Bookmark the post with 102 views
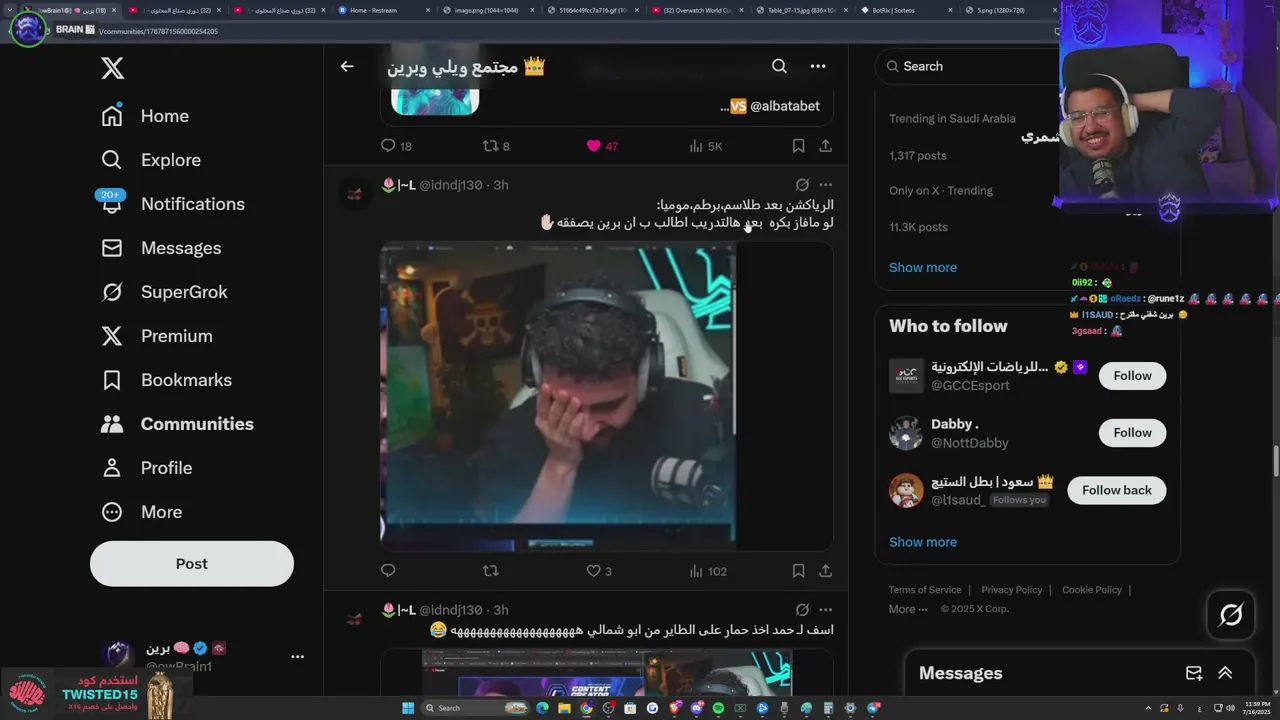 [798, 571]
